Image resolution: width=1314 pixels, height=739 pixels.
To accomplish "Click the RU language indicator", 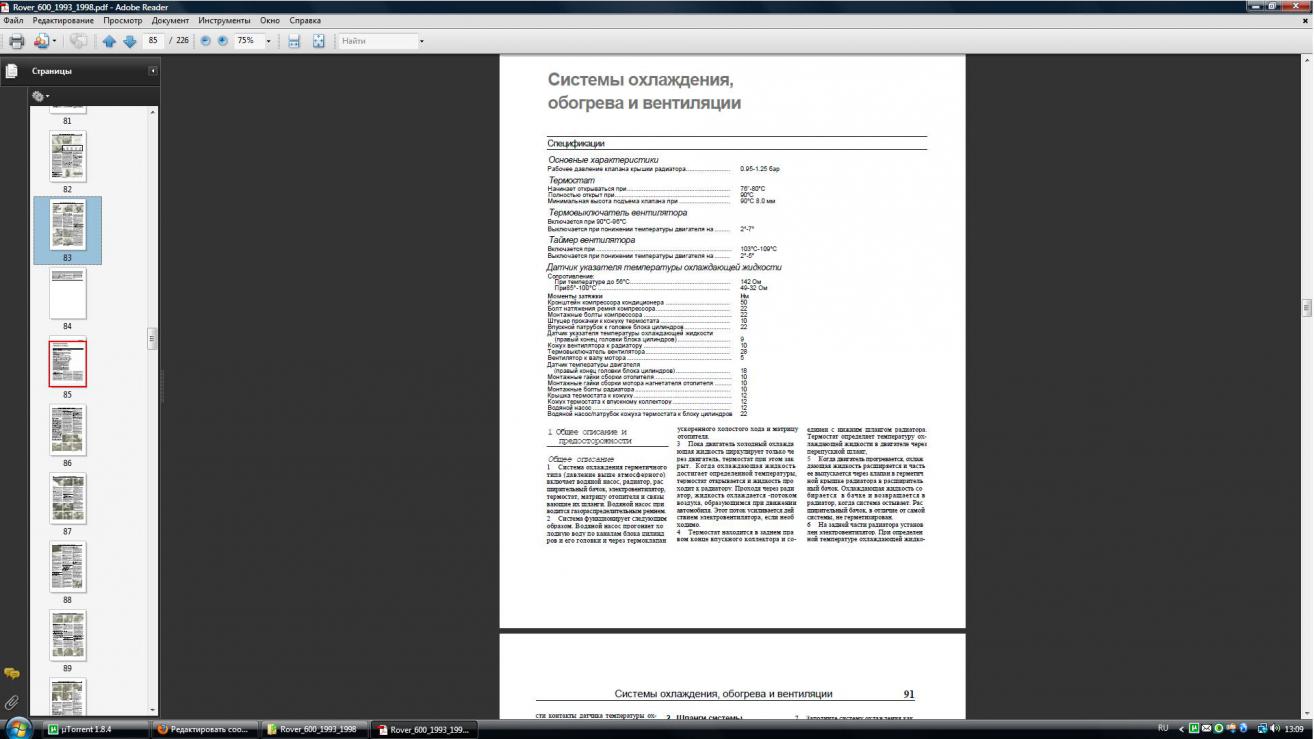I will point(1163,729).
